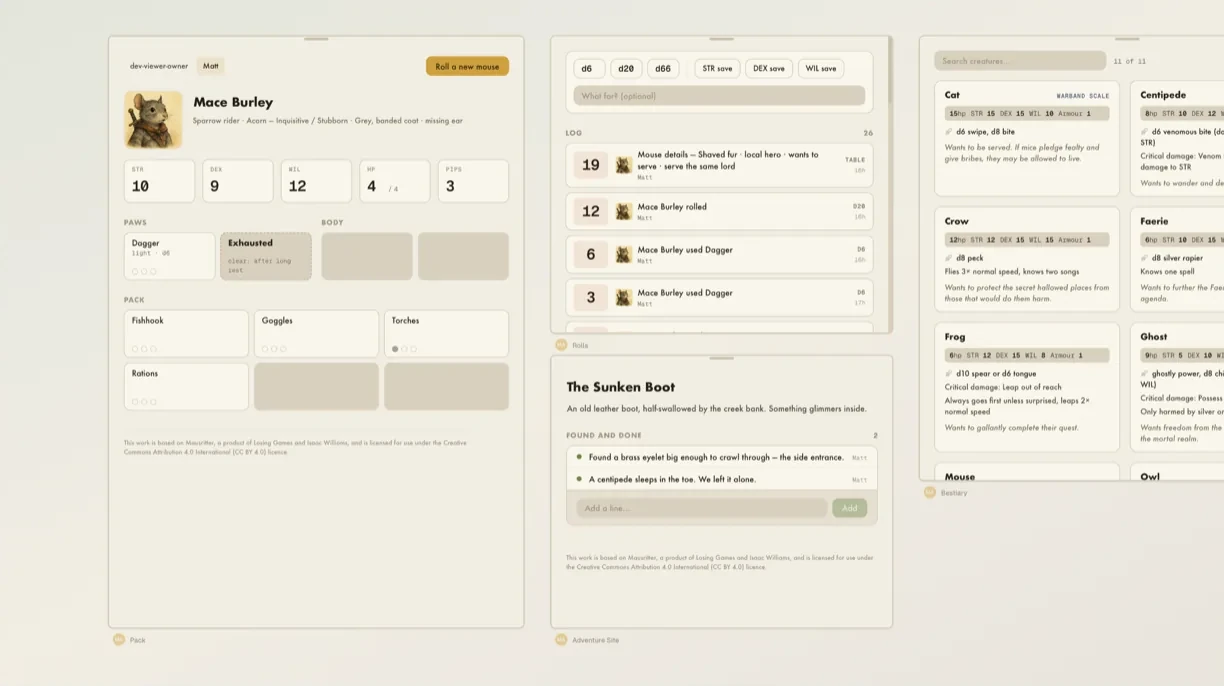Viewport: 1224px width, 686px height.
Task: Click the Adventure Site panel badge icon
Action: coord(561,640)
